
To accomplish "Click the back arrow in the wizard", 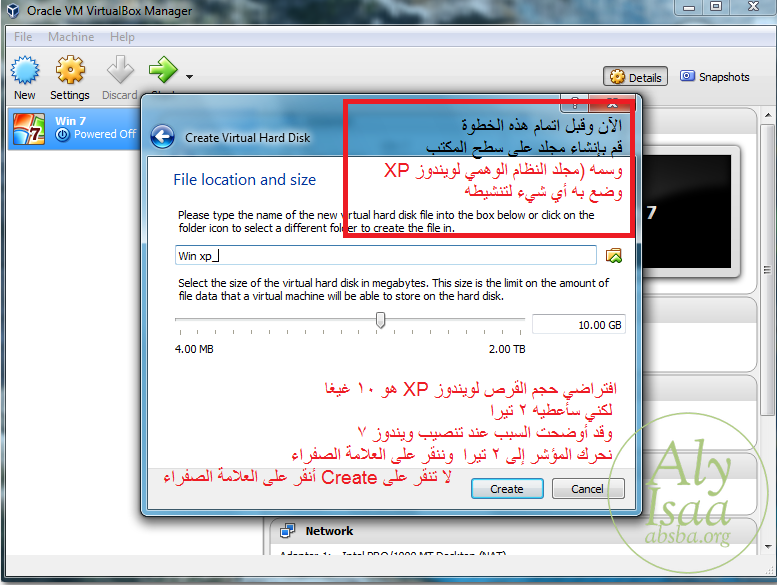I will (x=163, y=138).
